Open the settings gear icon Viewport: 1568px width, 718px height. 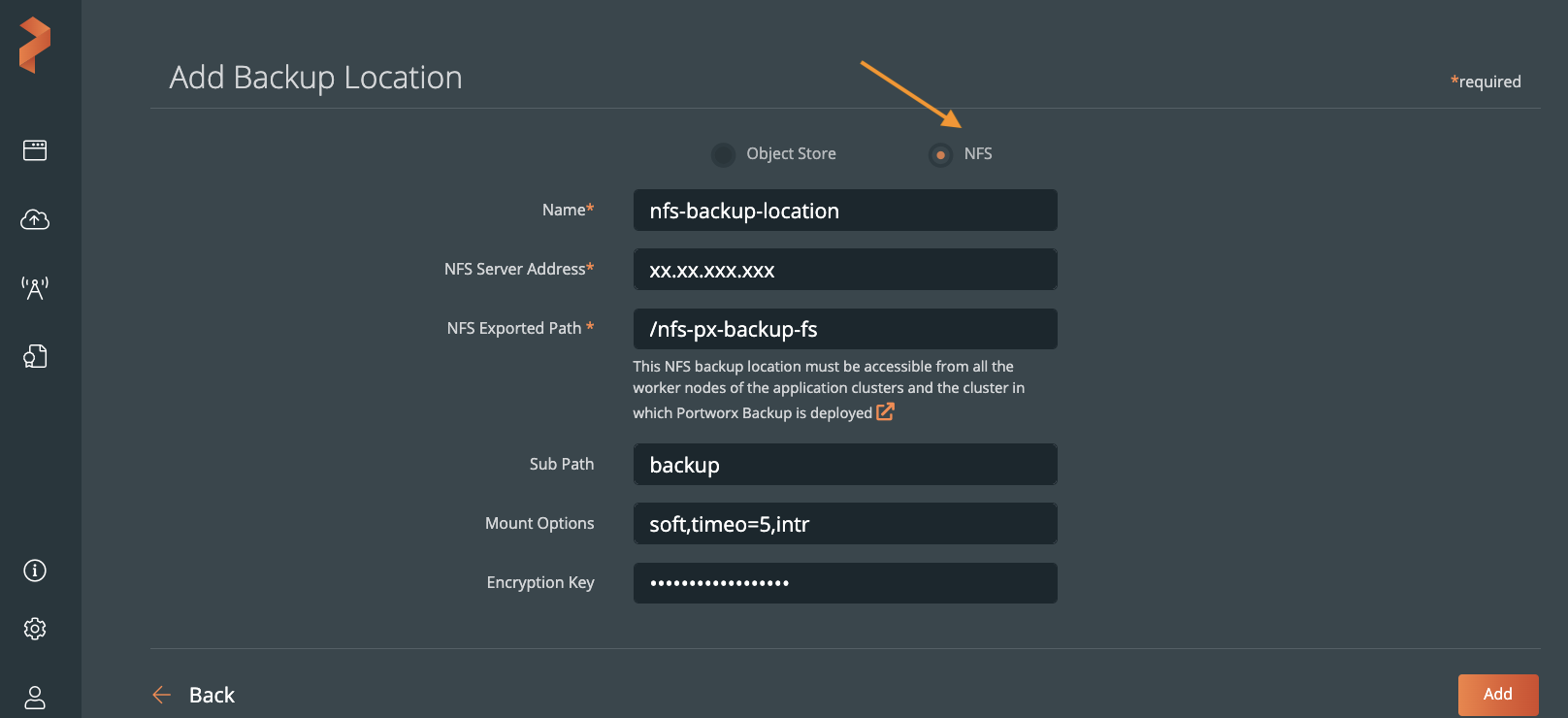(x=35, y=629)
